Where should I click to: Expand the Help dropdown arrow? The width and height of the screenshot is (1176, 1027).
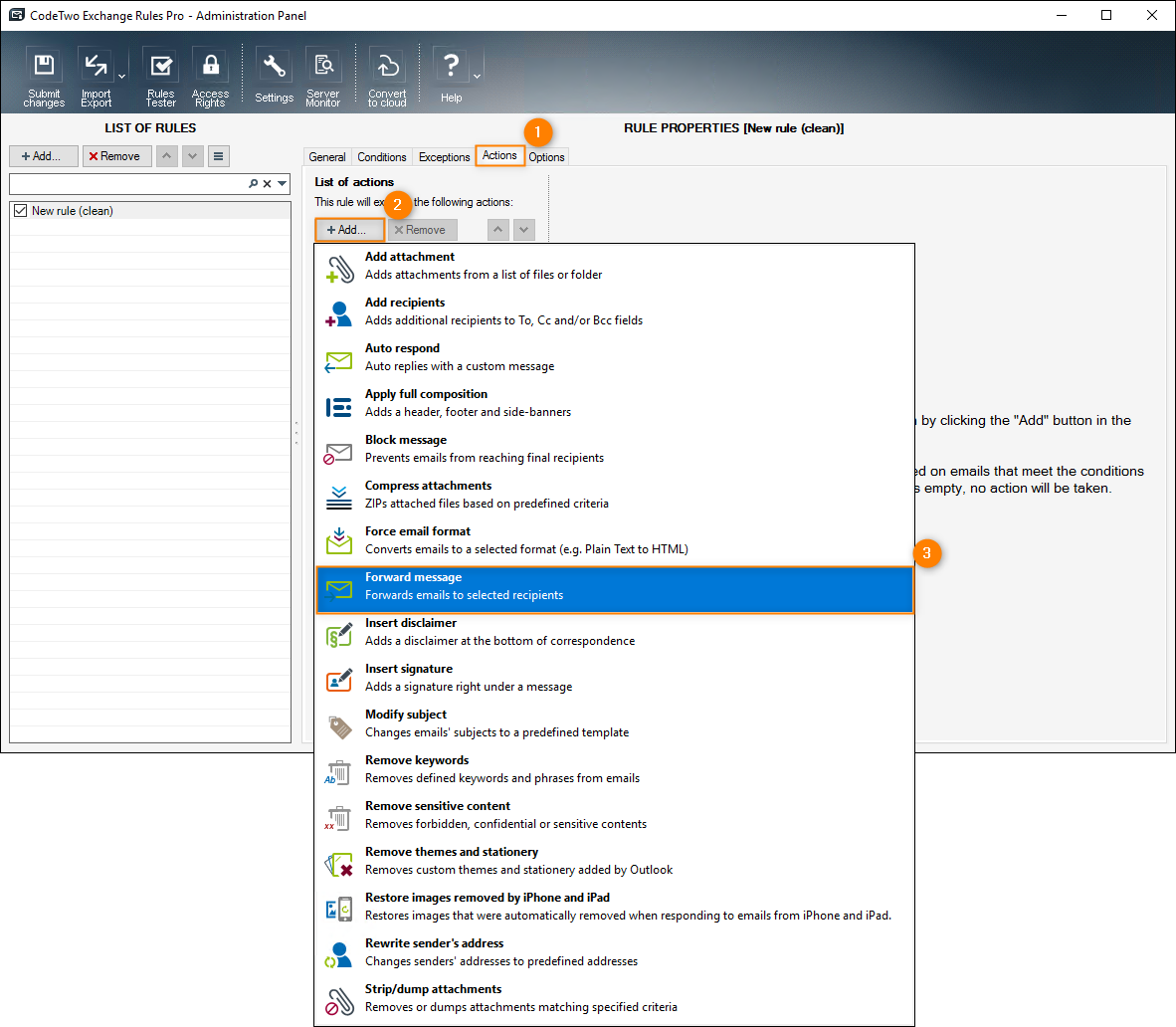tap(477, 77)
